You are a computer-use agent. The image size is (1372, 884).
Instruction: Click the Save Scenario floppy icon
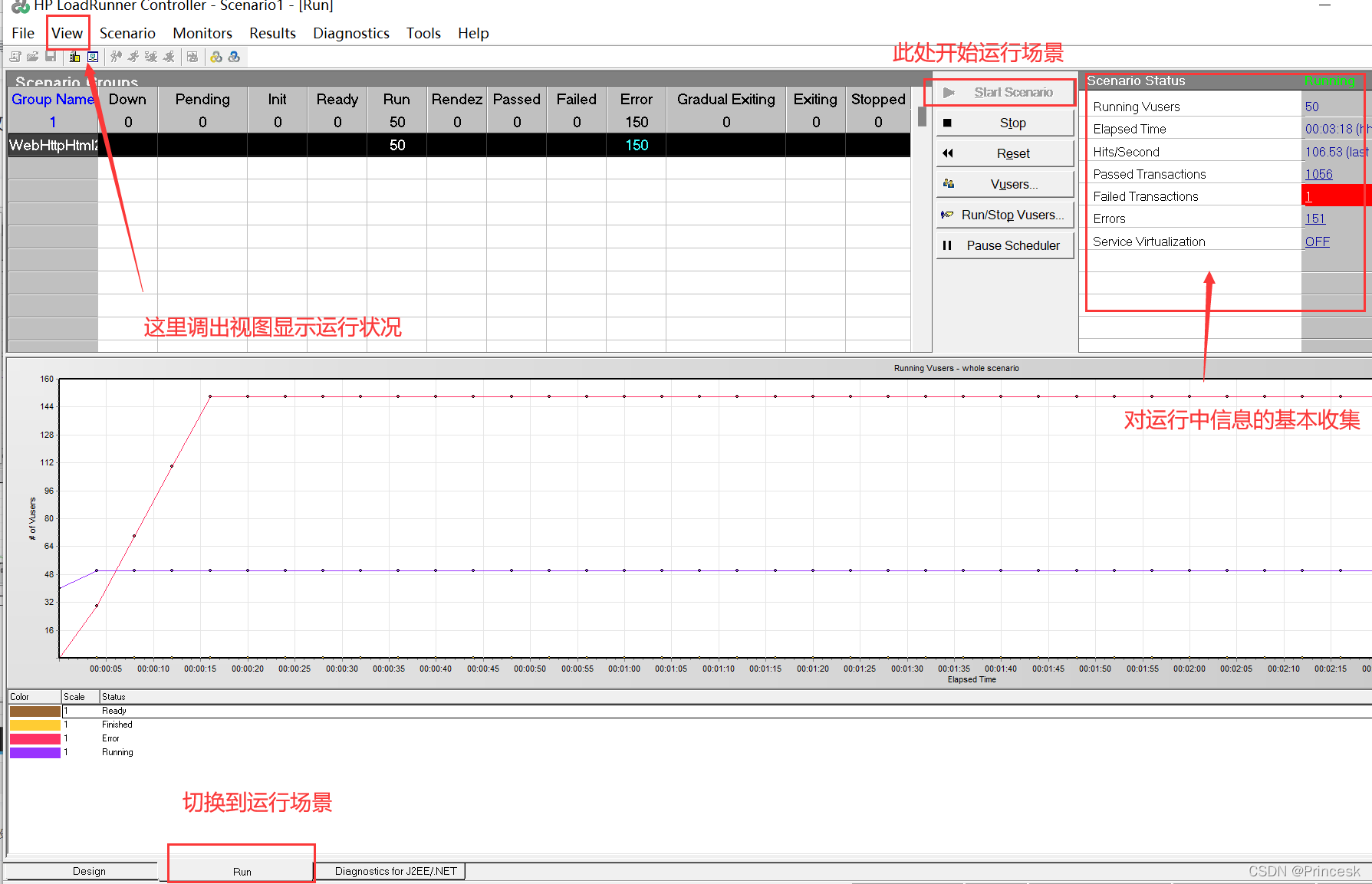coord(51,57)
